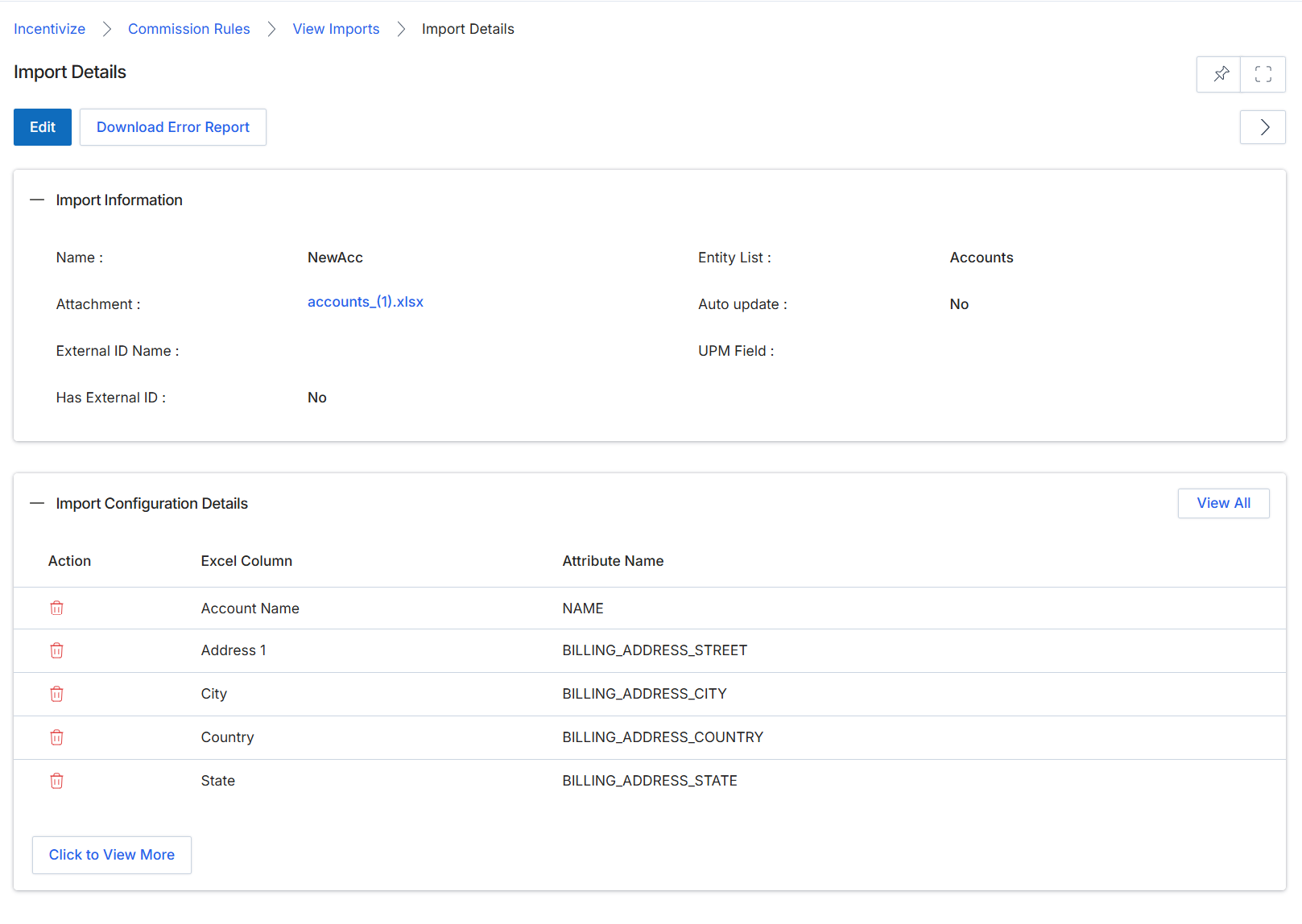Select the Country column cell
The height and width of the screenshot is (924, 1302).
point(228,737)
